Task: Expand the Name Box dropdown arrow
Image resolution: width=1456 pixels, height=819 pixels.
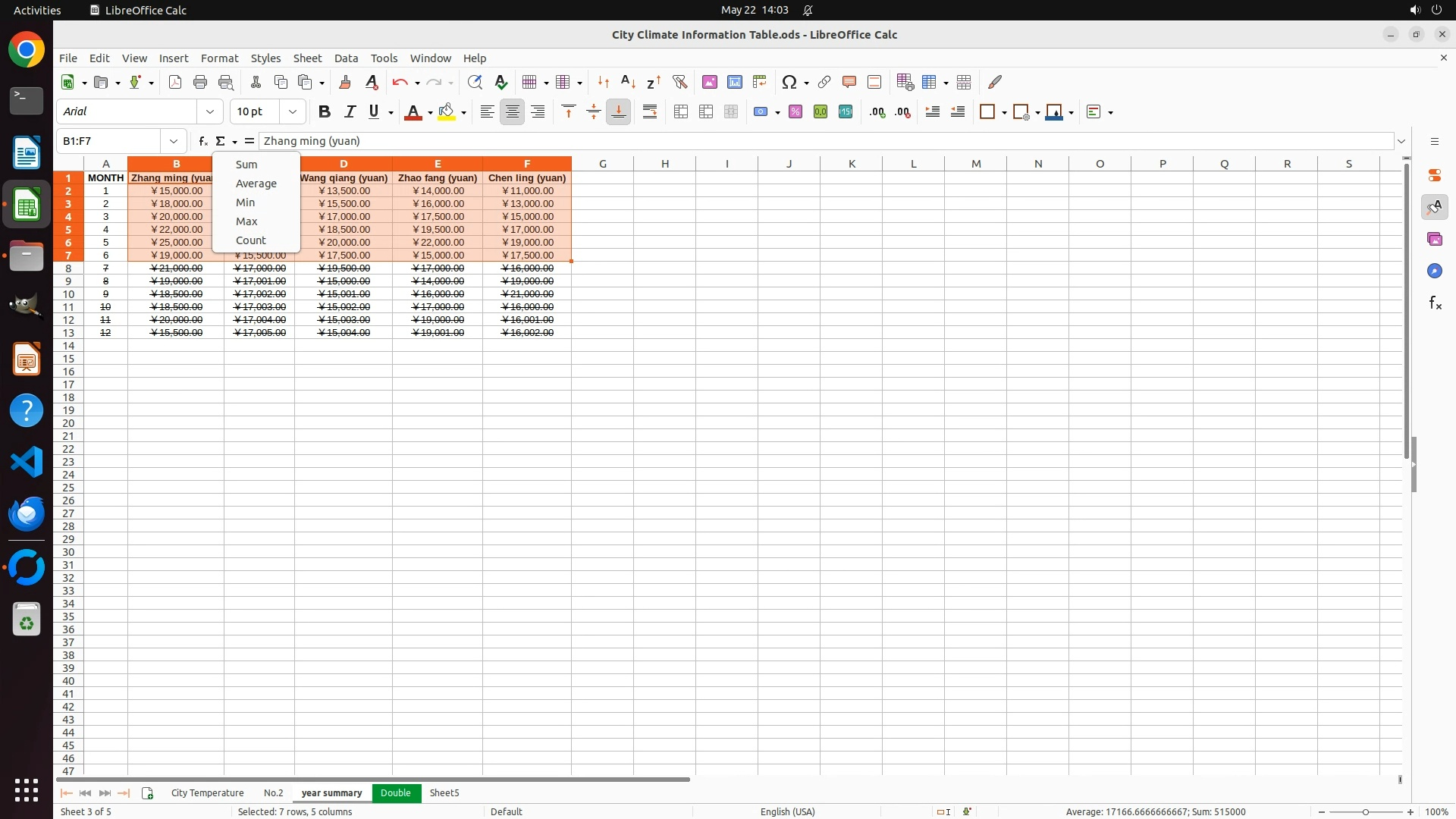Action: [174, 141]
